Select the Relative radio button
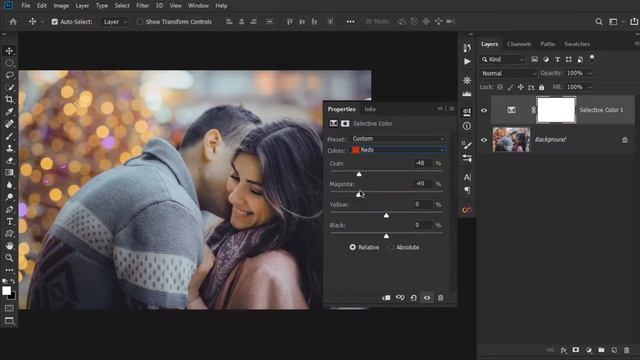Viewport: 640px width, 360px height. click(x=353, y=247)
